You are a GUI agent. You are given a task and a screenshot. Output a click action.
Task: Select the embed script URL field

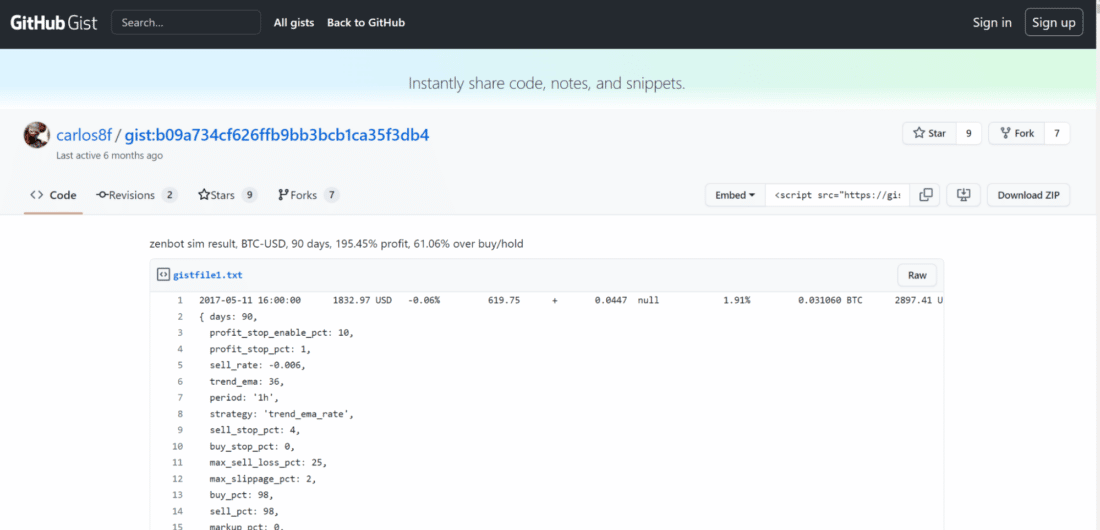pyautogui.click(x=838, y=195)
